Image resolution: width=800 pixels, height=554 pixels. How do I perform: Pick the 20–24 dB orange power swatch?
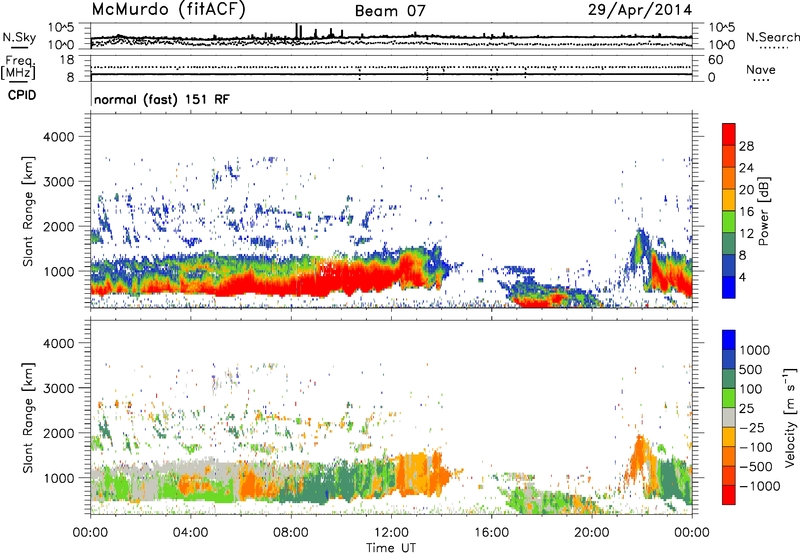pos(729,179)
